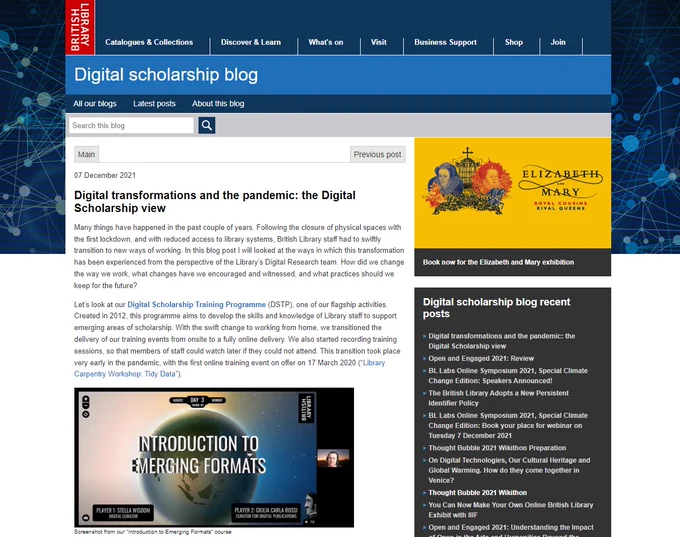Click the magnifying glass search button

coord(207,125)
